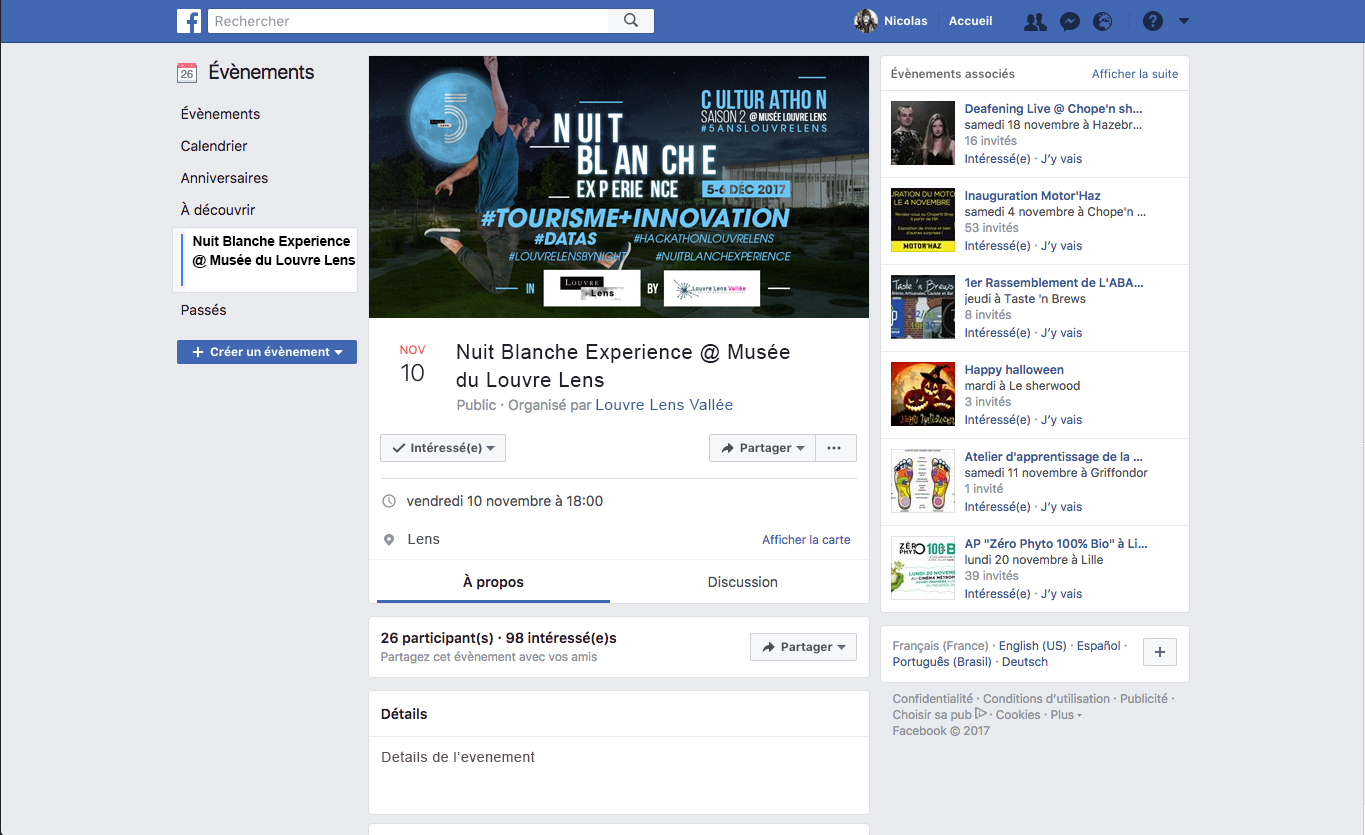Click Nicolas profile picture

[x=866, y=21]
